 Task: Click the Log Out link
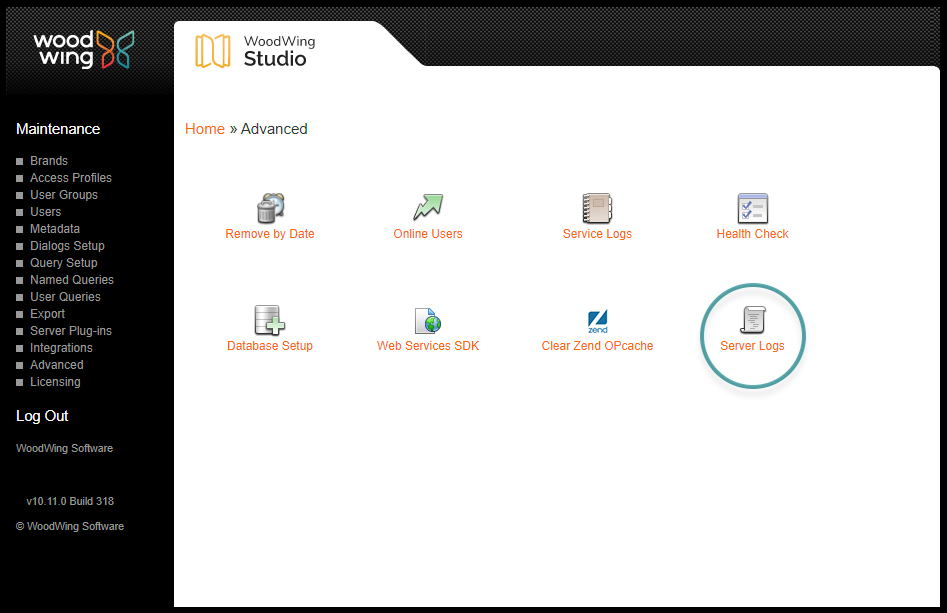click(x=42, y=416)
